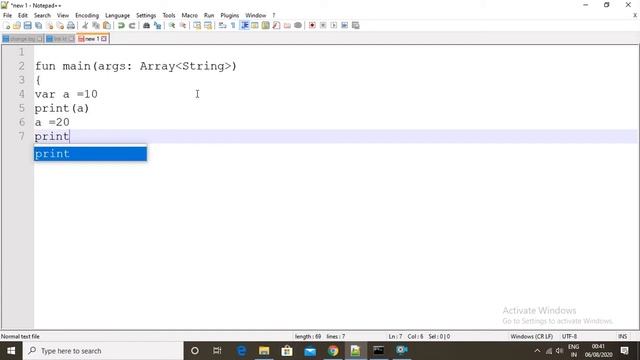Zoom in using the toolbar icon
The width and height of the screenshot is (640, 360).
click(172, 25)
